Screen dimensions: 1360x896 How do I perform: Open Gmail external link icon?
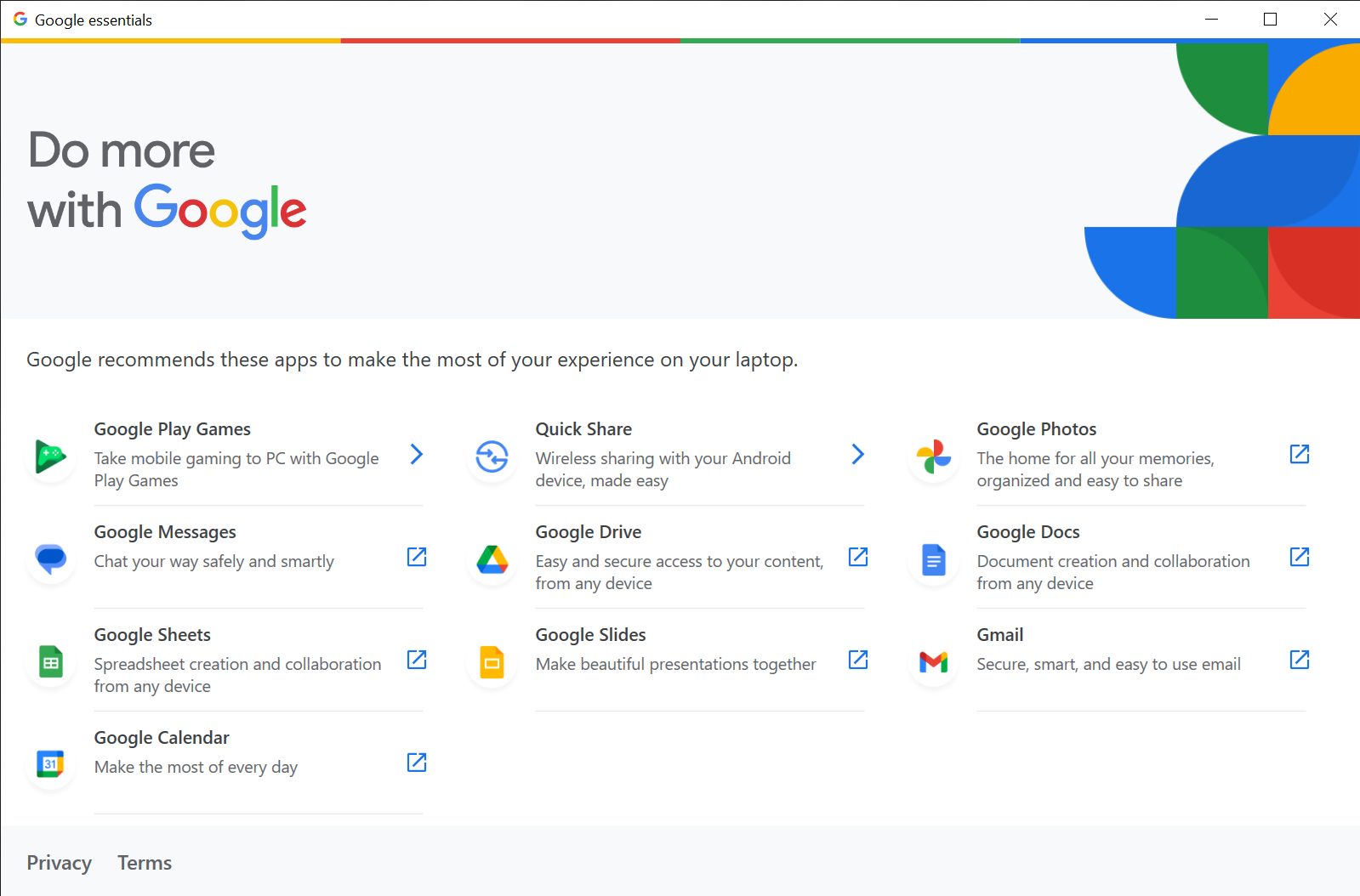[1300, 660]
